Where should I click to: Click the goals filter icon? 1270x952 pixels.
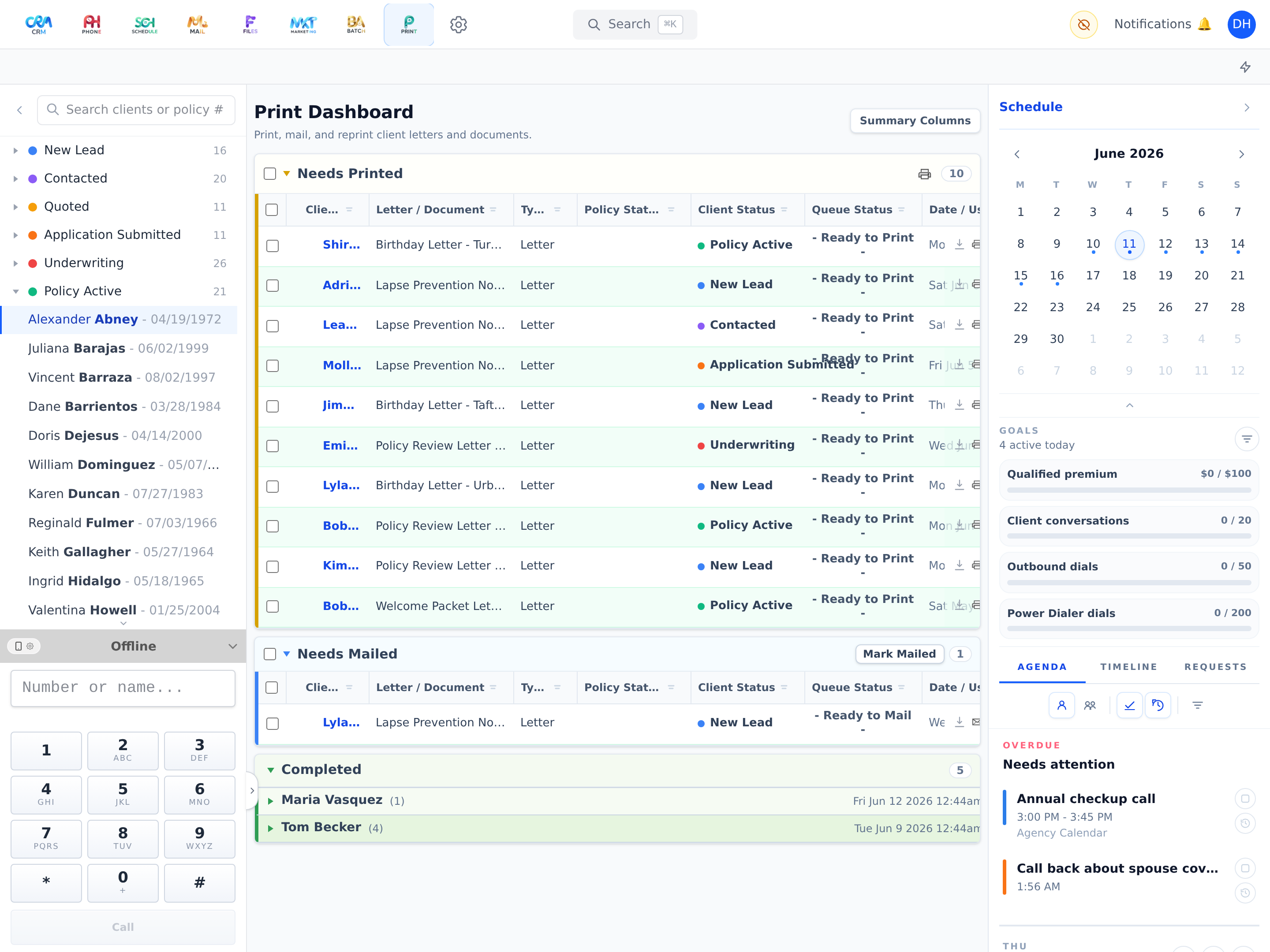(1247, 439)
